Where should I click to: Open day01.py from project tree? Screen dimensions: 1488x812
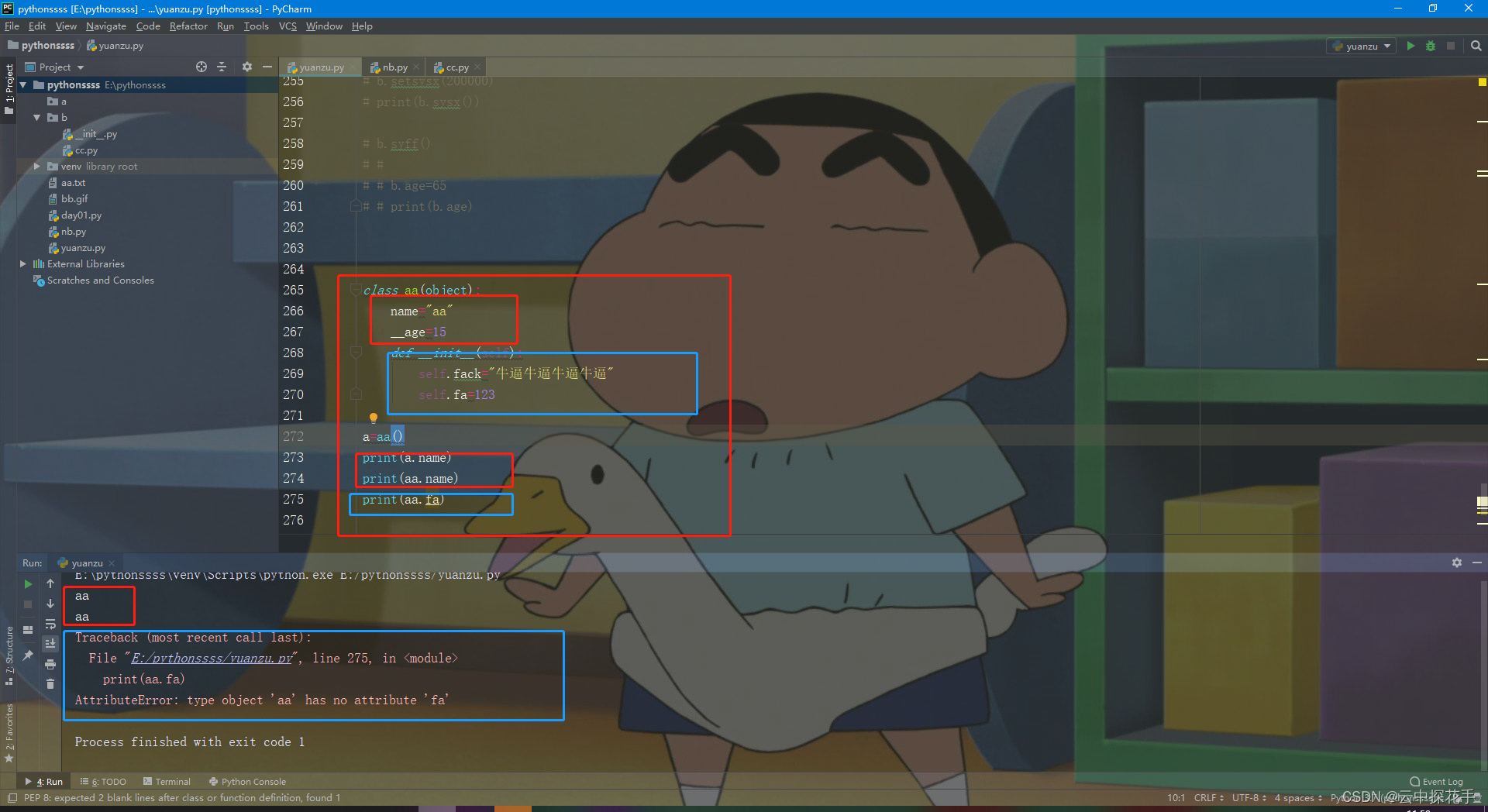(x=75, y=215)
